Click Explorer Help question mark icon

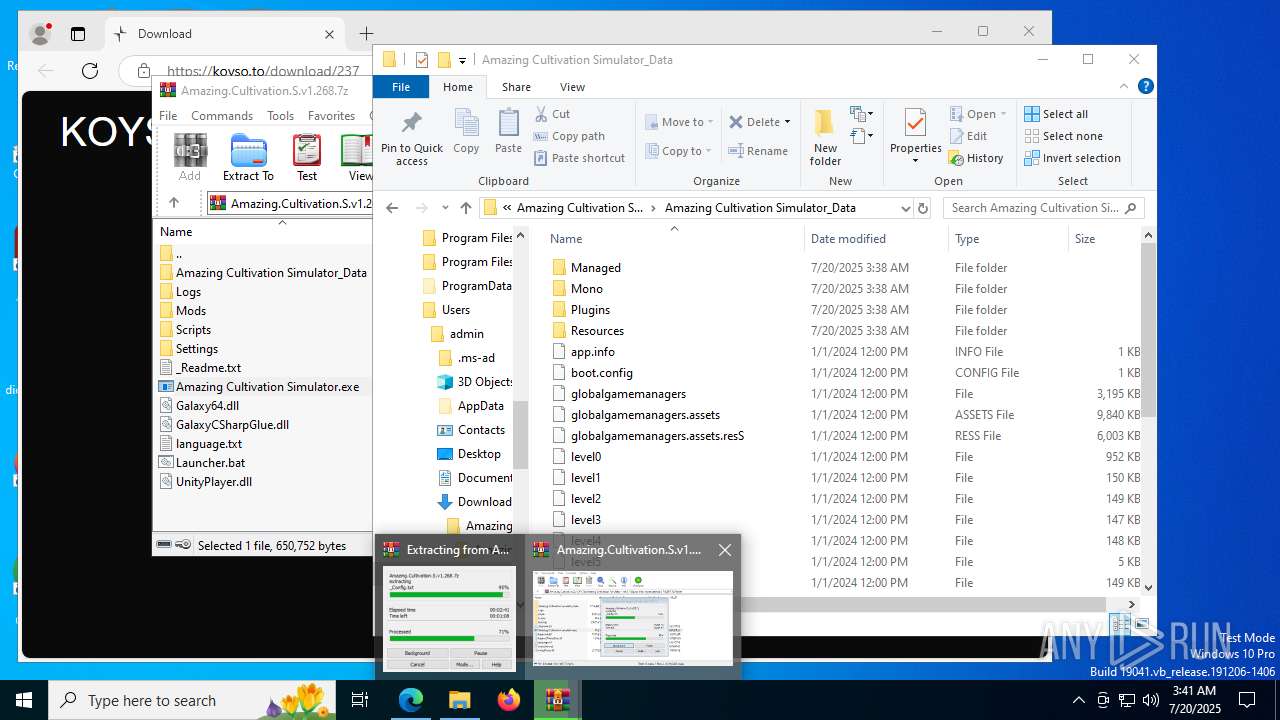pos(1146,87)
